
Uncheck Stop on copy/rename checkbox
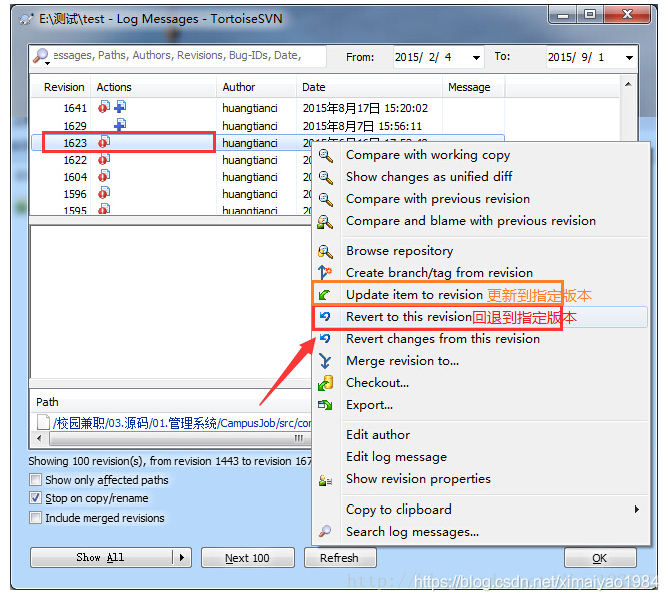tap(35, 497)
